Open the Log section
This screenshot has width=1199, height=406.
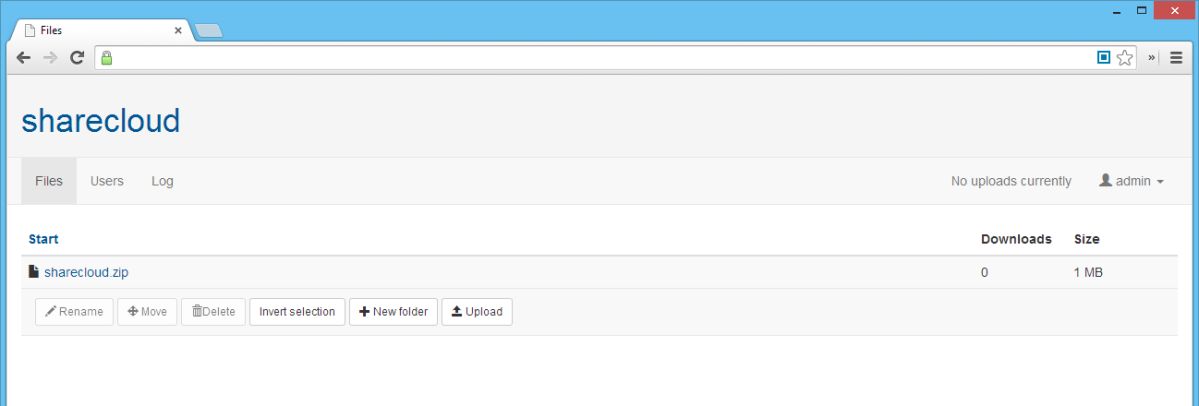162,181
